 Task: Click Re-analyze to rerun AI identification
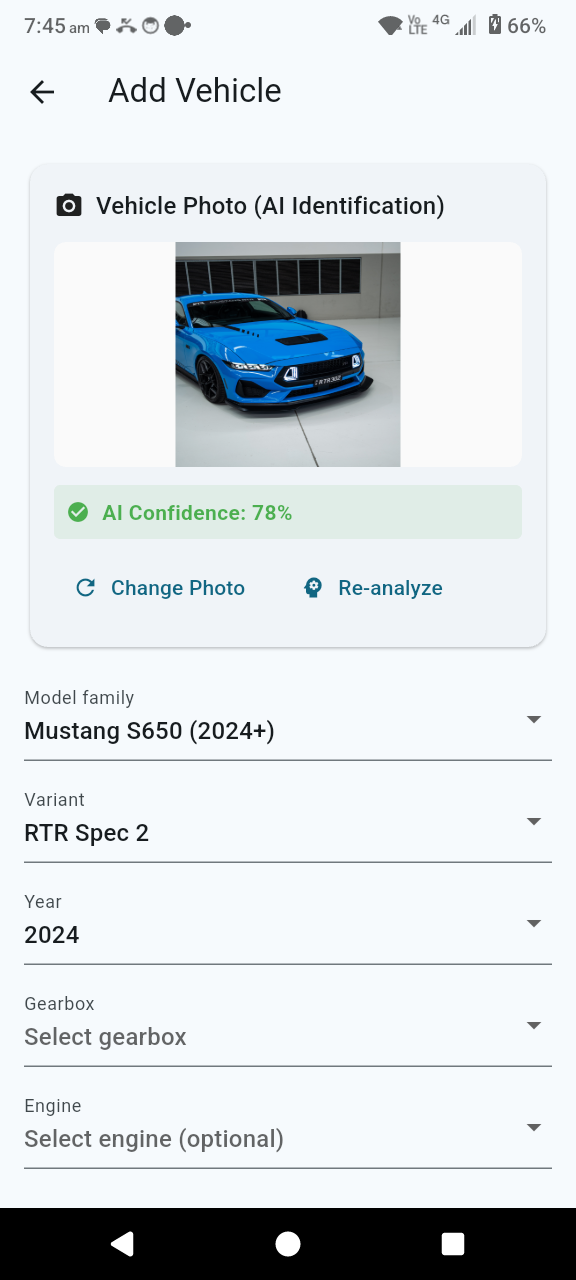tap(390, 588)
